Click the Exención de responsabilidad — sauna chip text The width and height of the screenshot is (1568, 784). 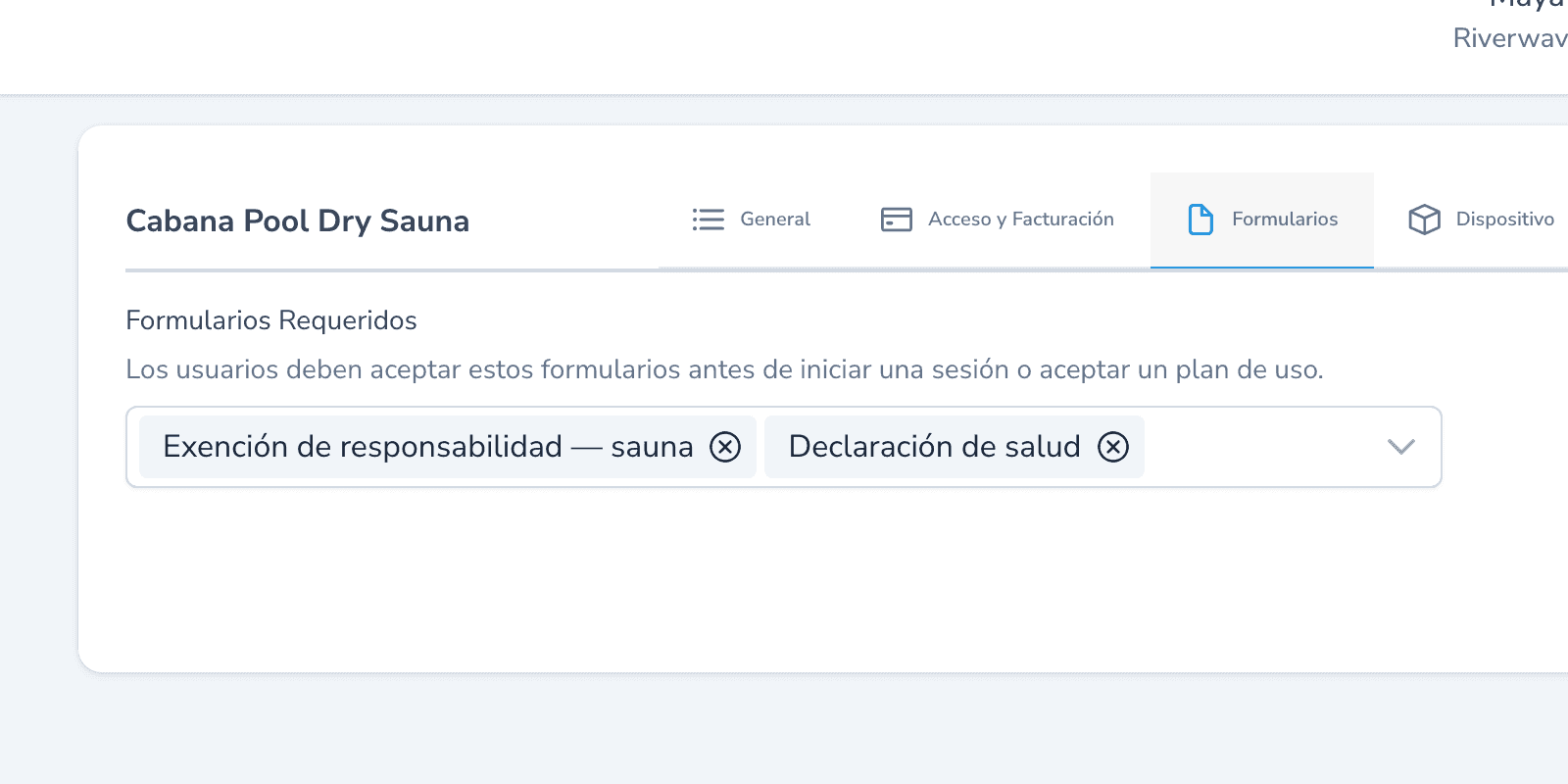[x=428, y=447]
